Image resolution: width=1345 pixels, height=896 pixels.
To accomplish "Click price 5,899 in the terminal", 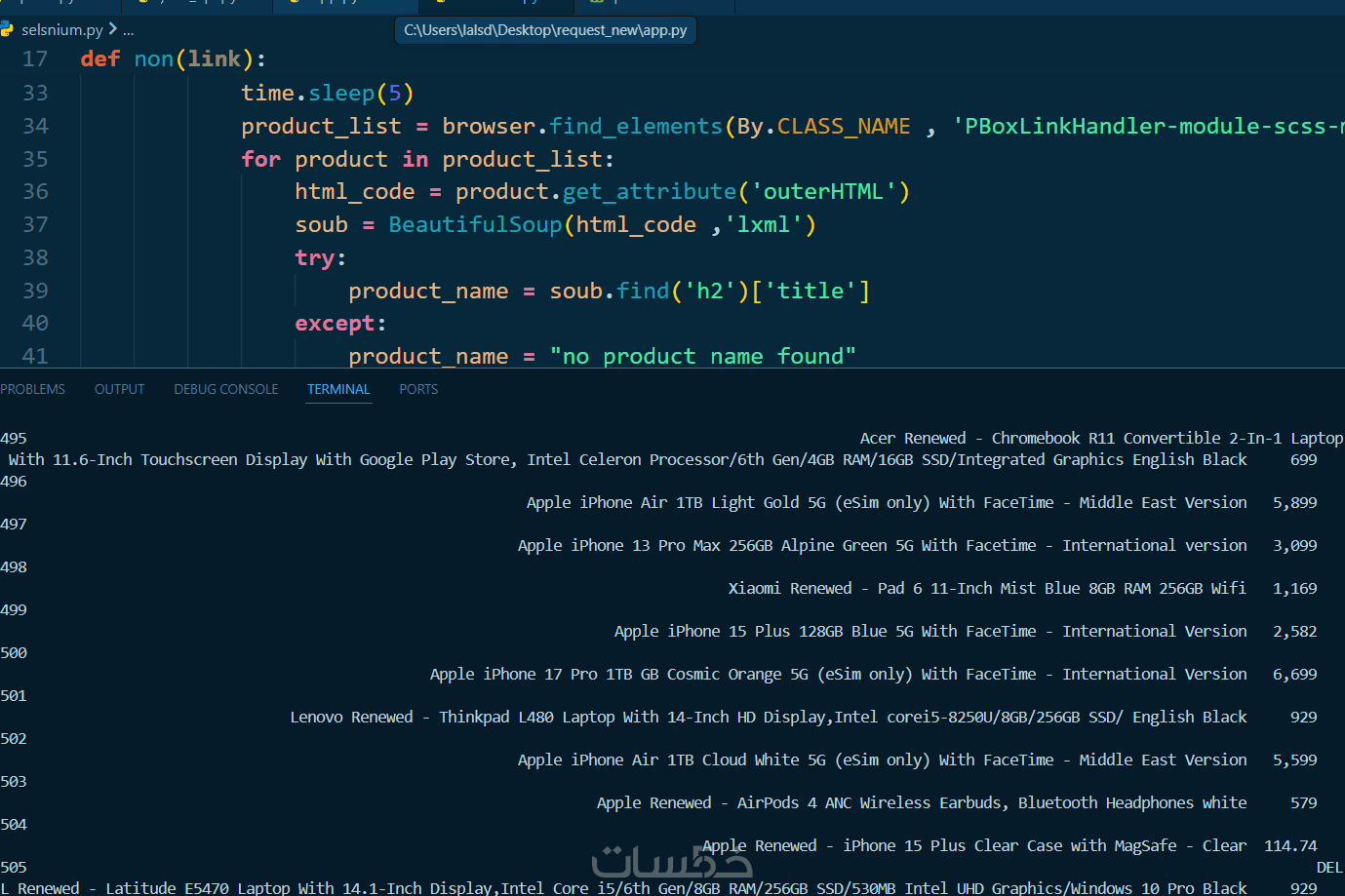I will click(x=1295, y=503).
